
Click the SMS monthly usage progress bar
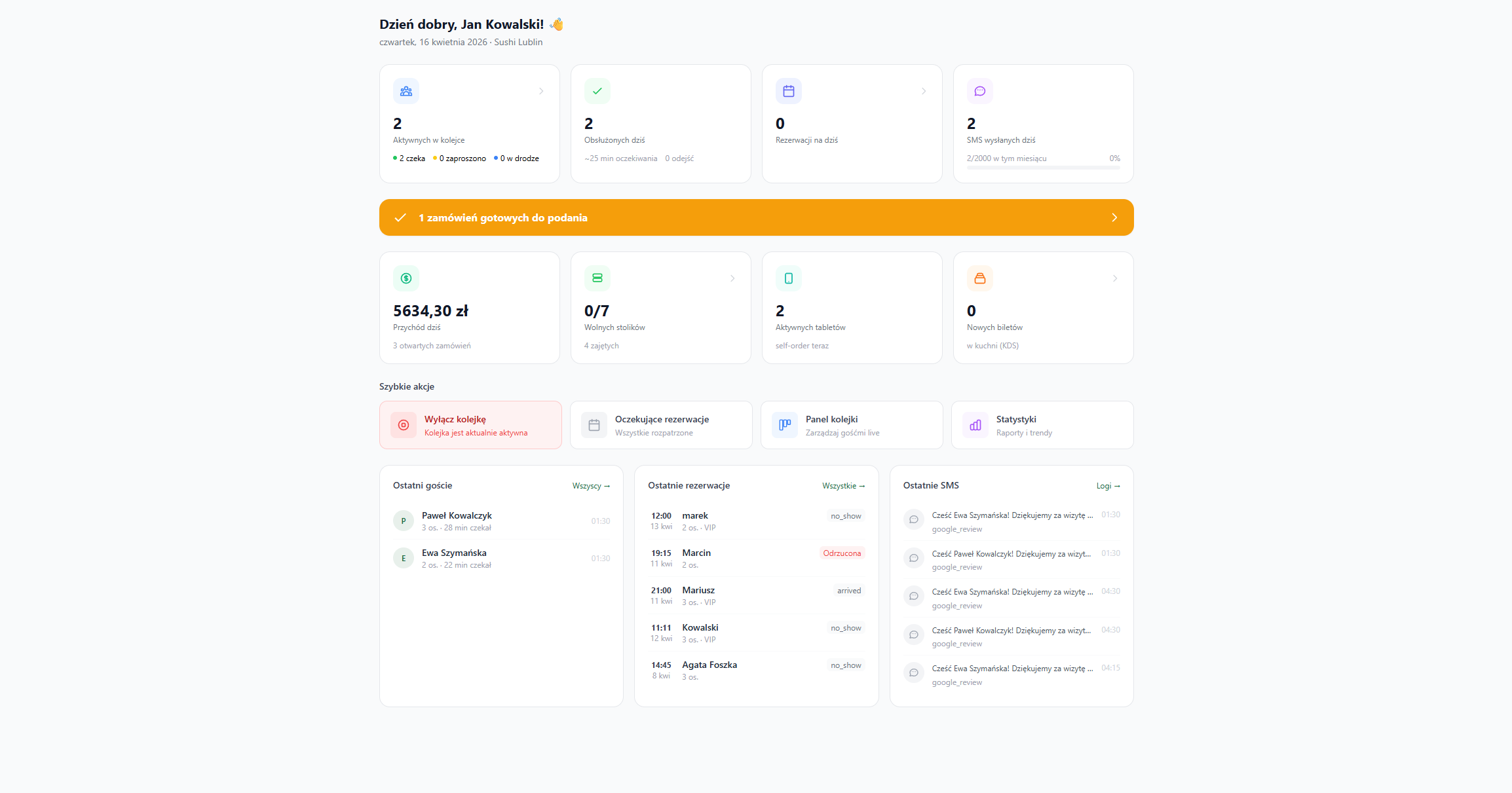(x=1042, y=168)
